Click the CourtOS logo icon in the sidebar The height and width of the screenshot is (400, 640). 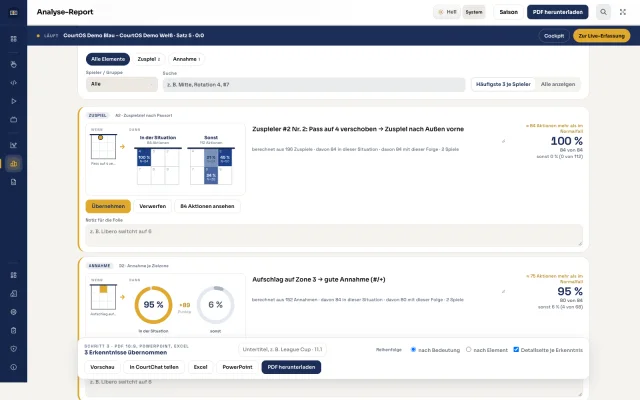point(13,12)
